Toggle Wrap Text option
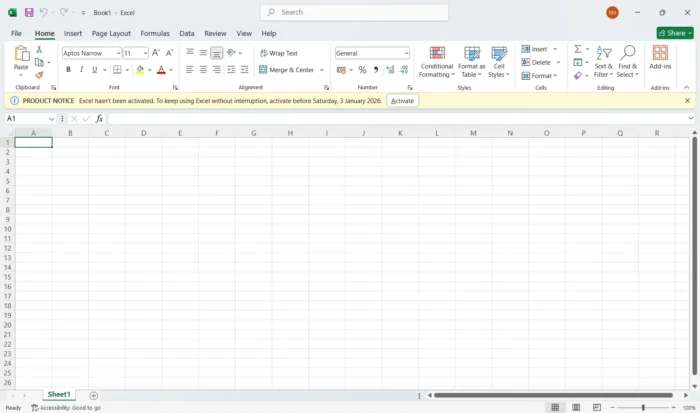 click(278, 53)
